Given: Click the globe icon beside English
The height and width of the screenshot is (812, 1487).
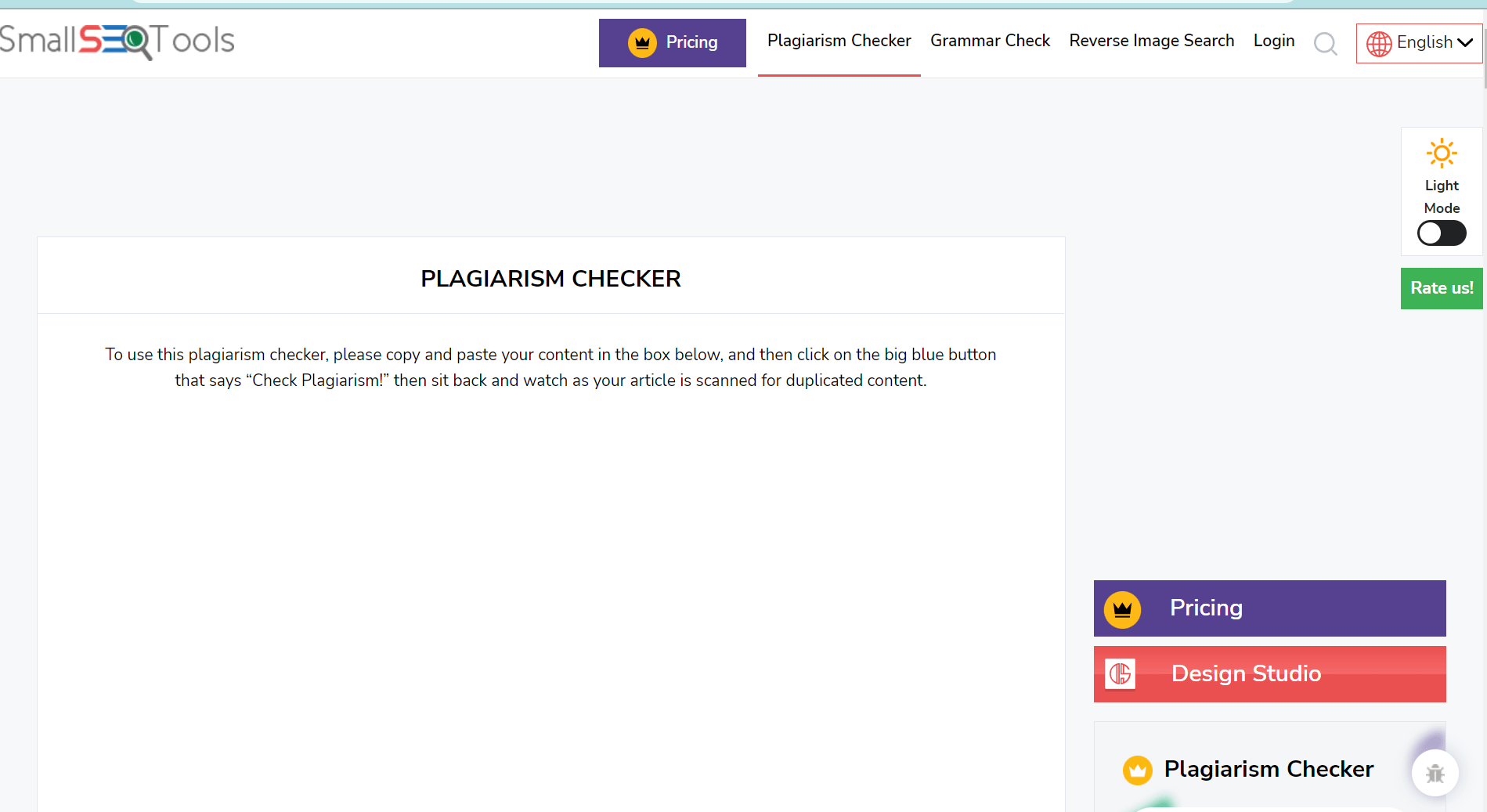Looking at the screenshot, I should tap(1379, 43).
